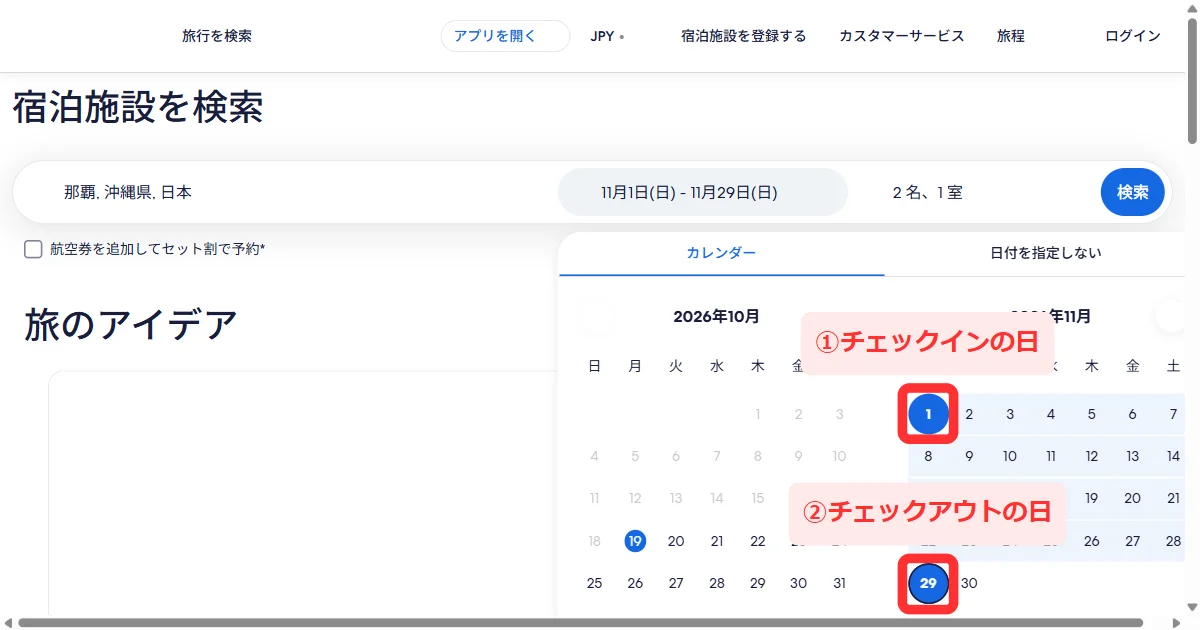Click the 2026年10月 month label

[x=717, y=316]
